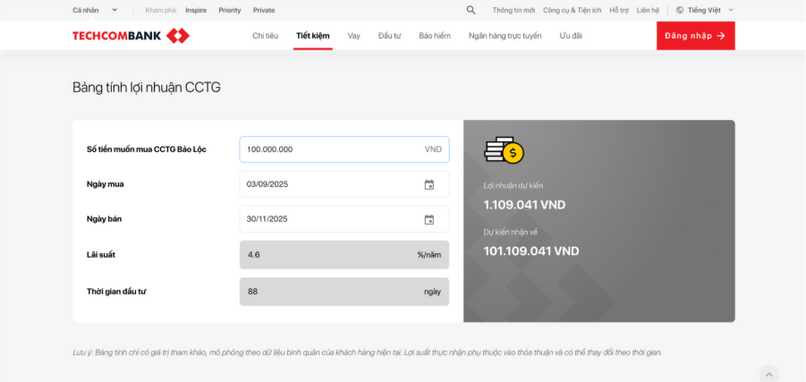Open the Bảo hiểm menu
This screenshot has height=382, width=806.
434,36
